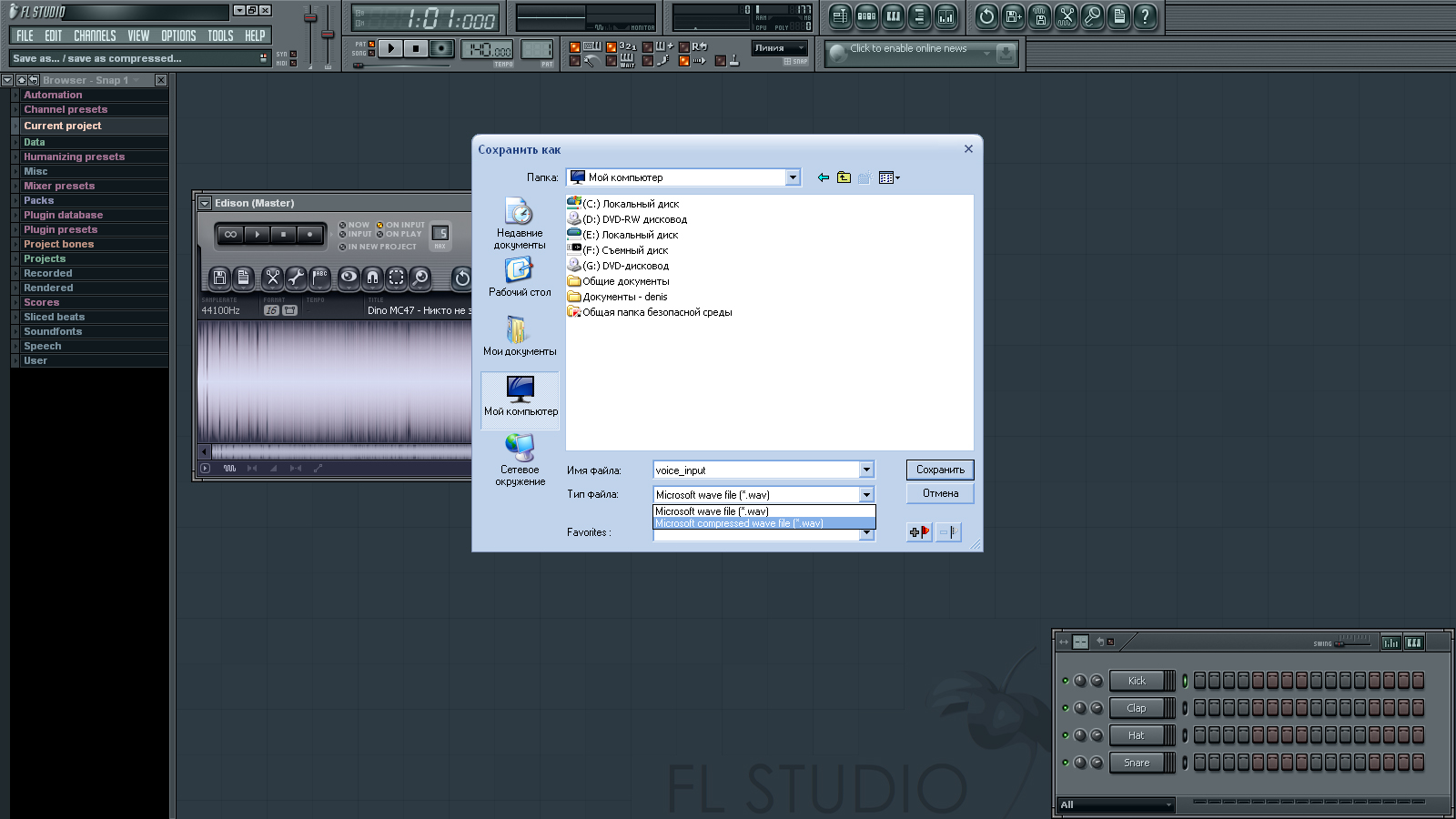Click the song position slider under transport
This screenshot has width=1456, height=819.
pyautogui.click(x=403, y=66)
